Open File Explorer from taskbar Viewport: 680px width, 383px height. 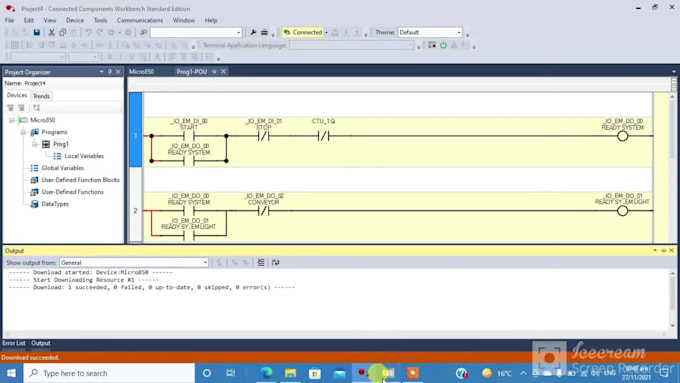(291, 373)
